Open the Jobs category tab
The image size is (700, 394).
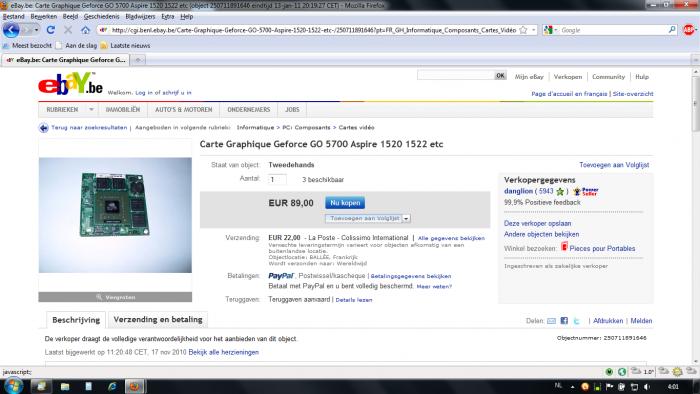point(292,109)
